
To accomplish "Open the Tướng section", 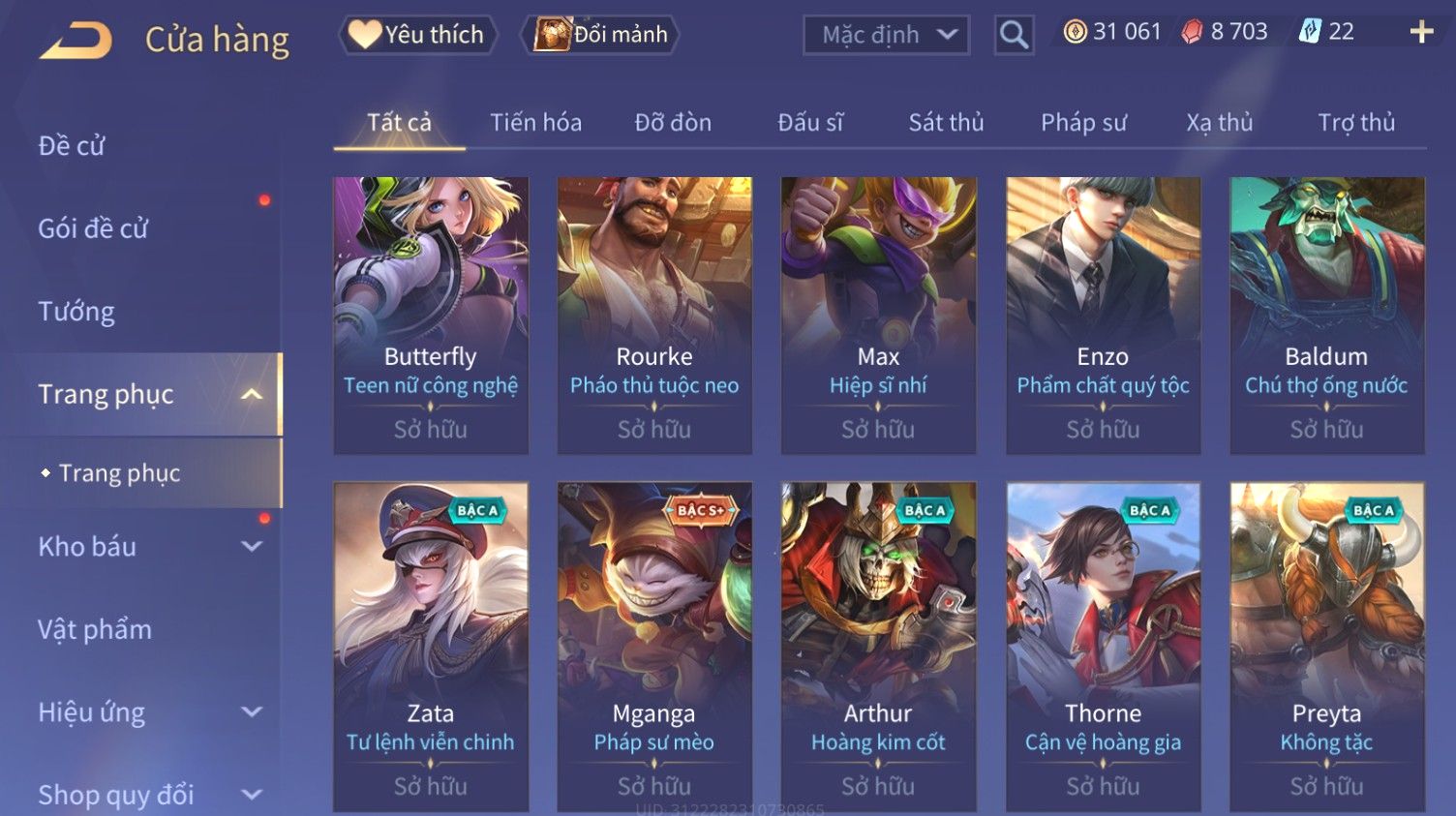I will coord(76,312).
